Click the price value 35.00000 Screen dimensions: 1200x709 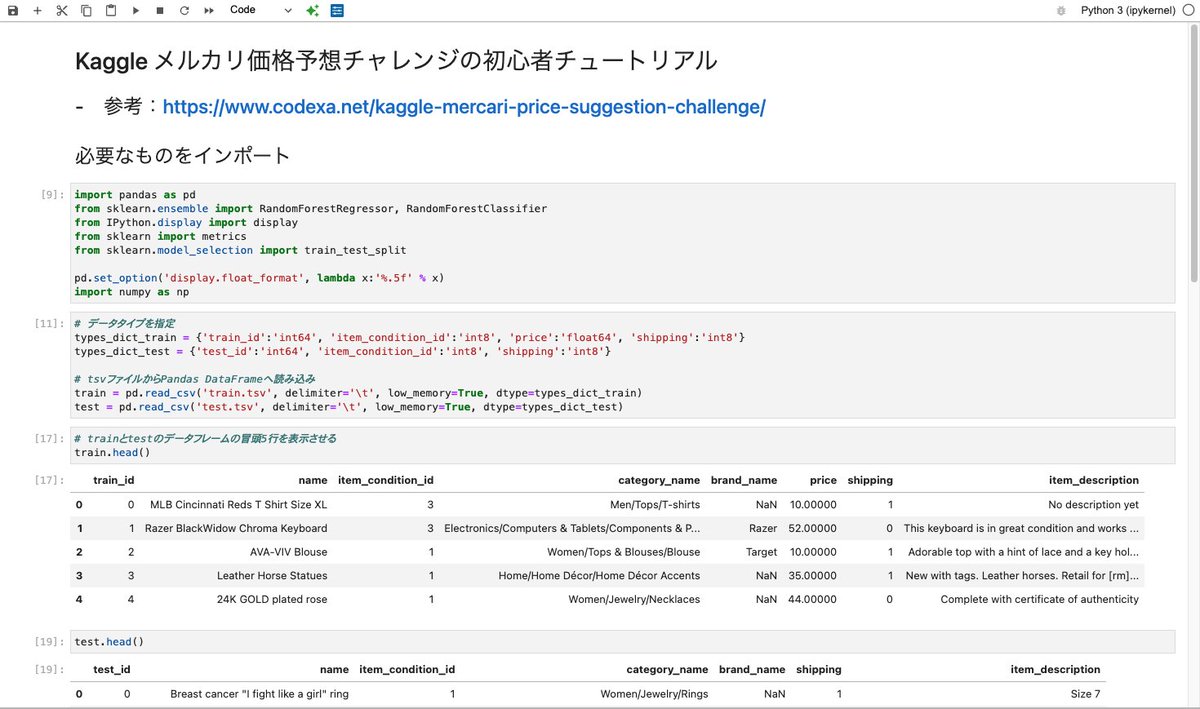click(x=812, y=576)
